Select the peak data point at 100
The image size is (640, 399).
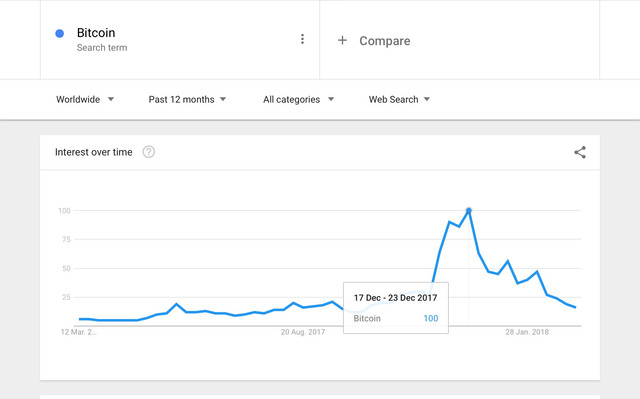(469, 211)
